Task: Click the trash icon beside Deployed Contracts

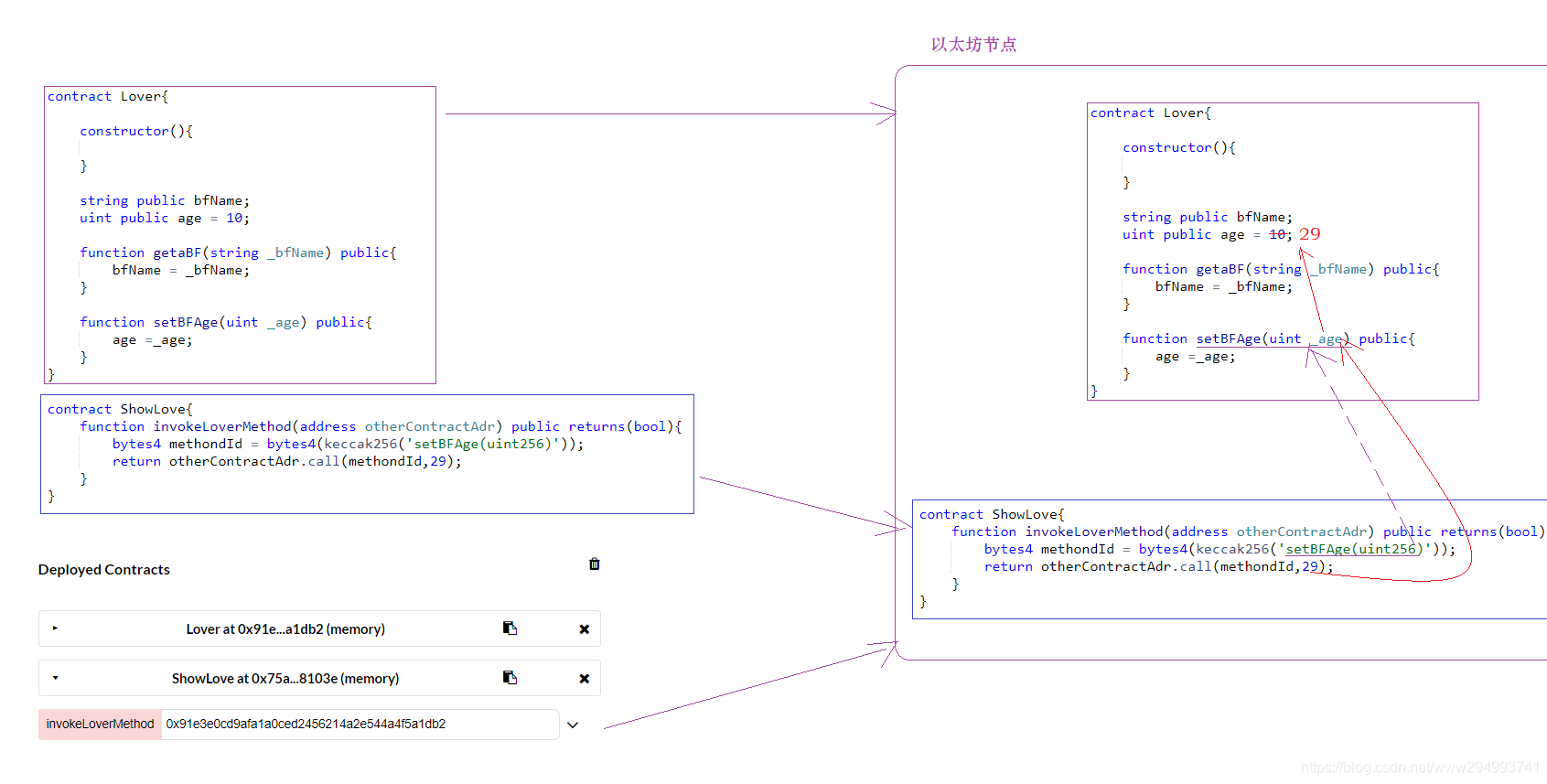Action: (595, 564)
